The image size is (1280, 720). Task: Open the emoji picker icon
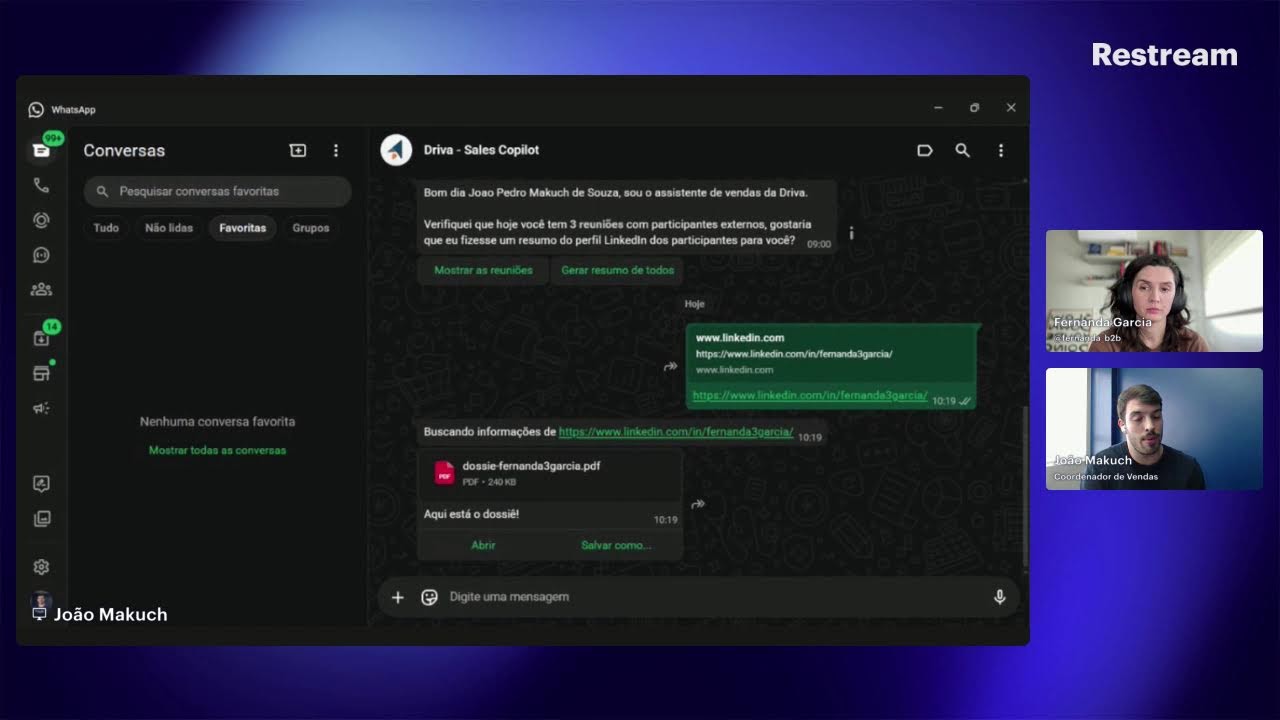tap(430, 597)
